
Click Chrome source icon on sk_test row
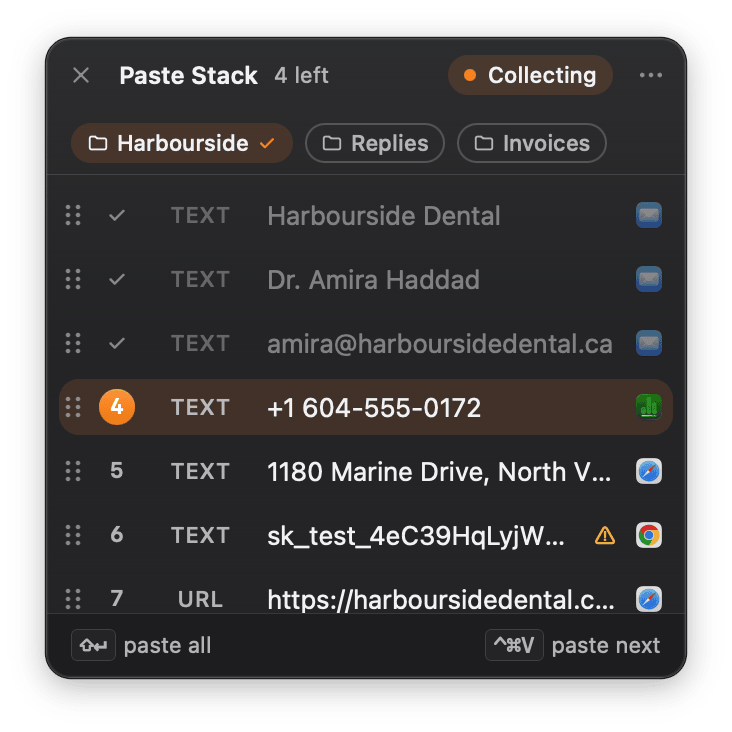click(x=649, y=535)
